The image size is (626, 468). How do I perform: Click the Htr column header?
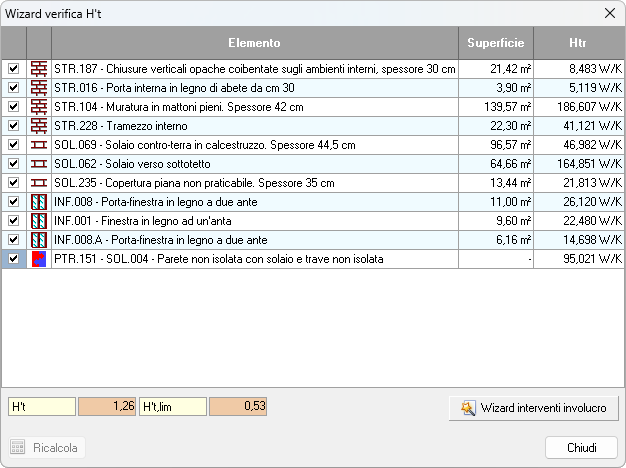pyautogui.click(x=577, y=43)
